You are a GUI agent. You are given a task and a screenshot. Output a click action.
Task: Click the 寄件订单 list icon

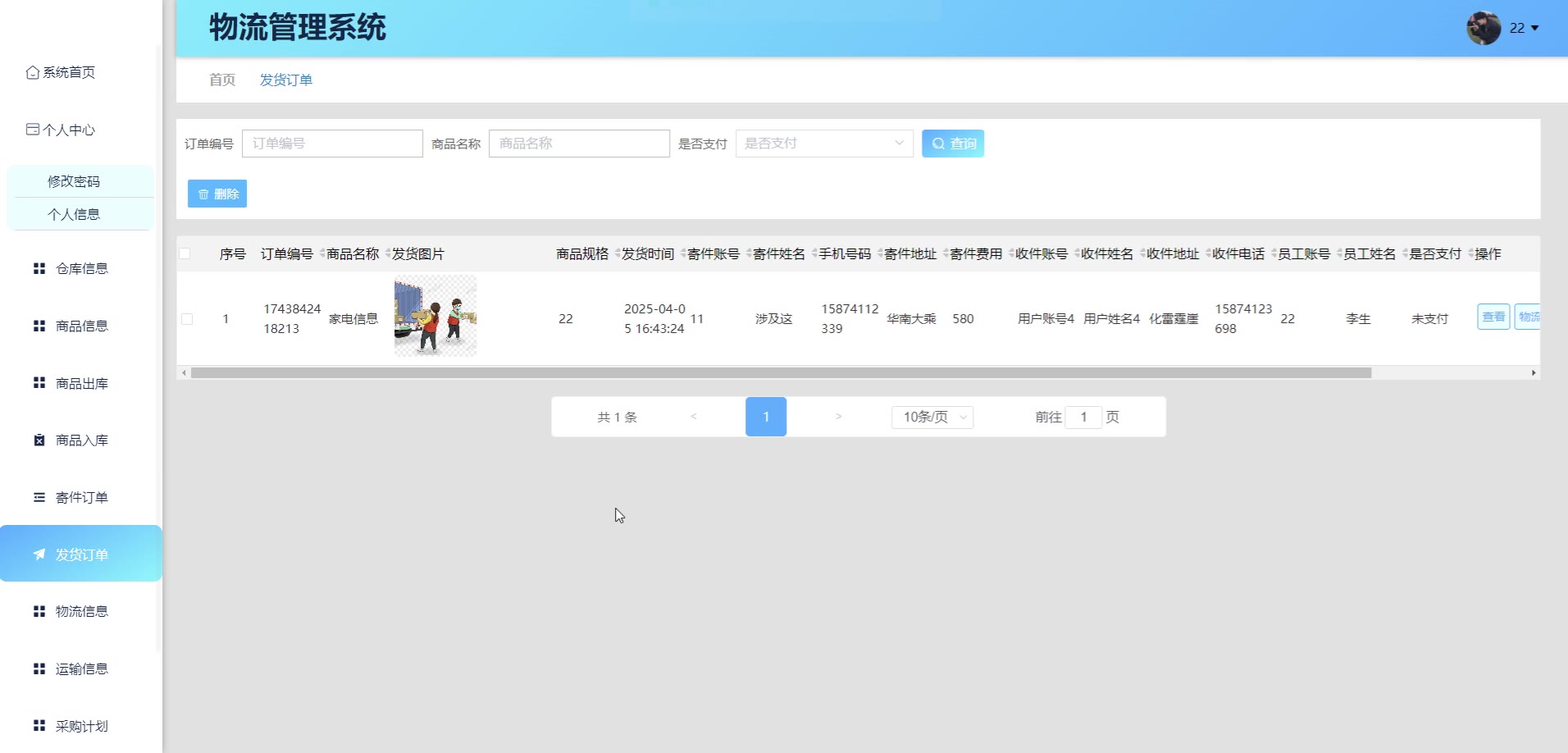tap(39, 497)
